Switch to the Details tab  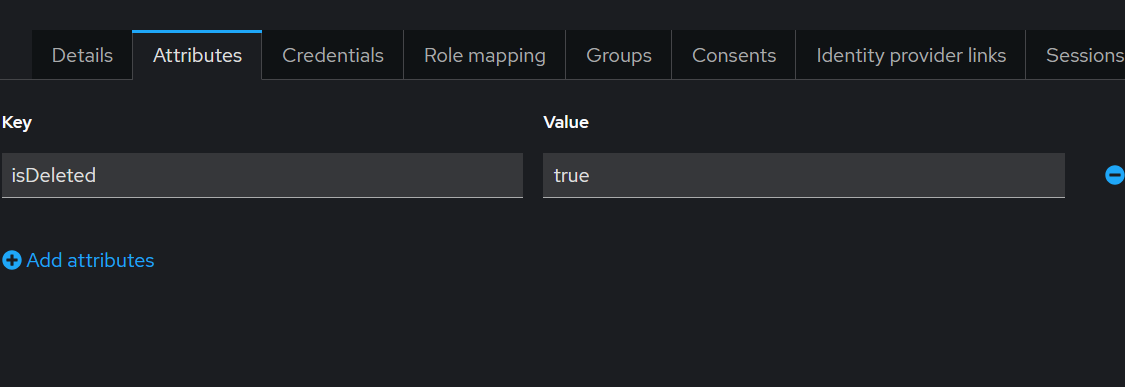83,55
